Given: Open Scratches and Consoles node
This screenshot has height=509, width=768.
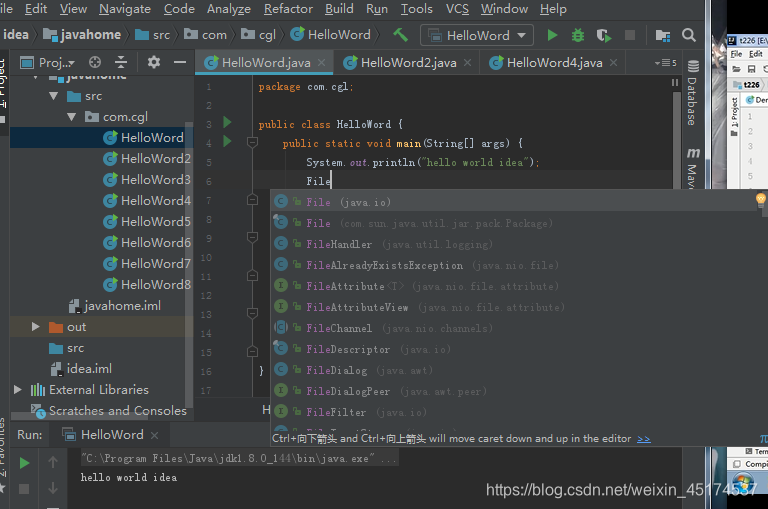Looking at the screenshot, I should [109, 411].
